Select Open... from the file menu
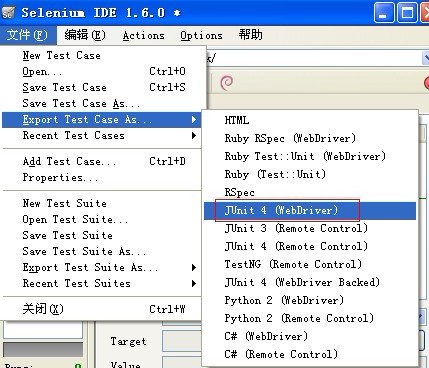The image size is (429, 368). (102, 71)
